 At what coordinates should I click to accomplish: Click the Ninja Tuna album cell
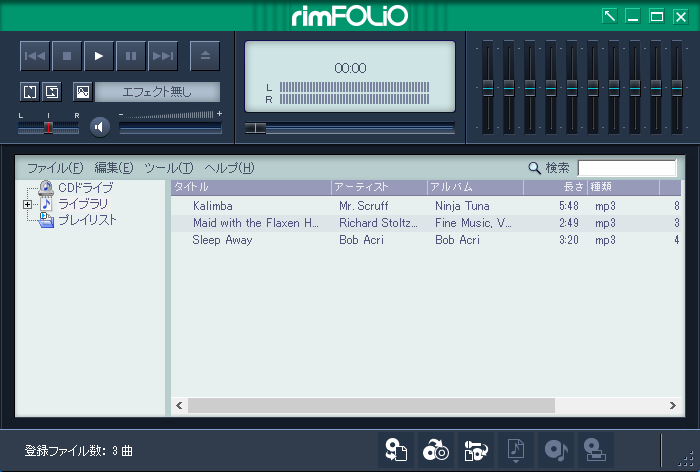462,206
